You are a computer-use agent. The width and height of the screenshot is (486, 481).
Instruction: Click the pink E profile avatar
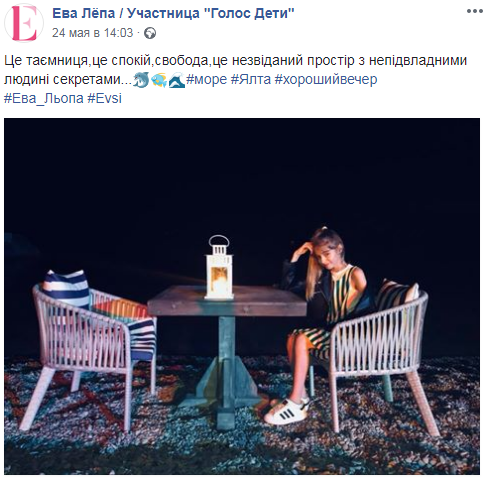click(24, 23)
